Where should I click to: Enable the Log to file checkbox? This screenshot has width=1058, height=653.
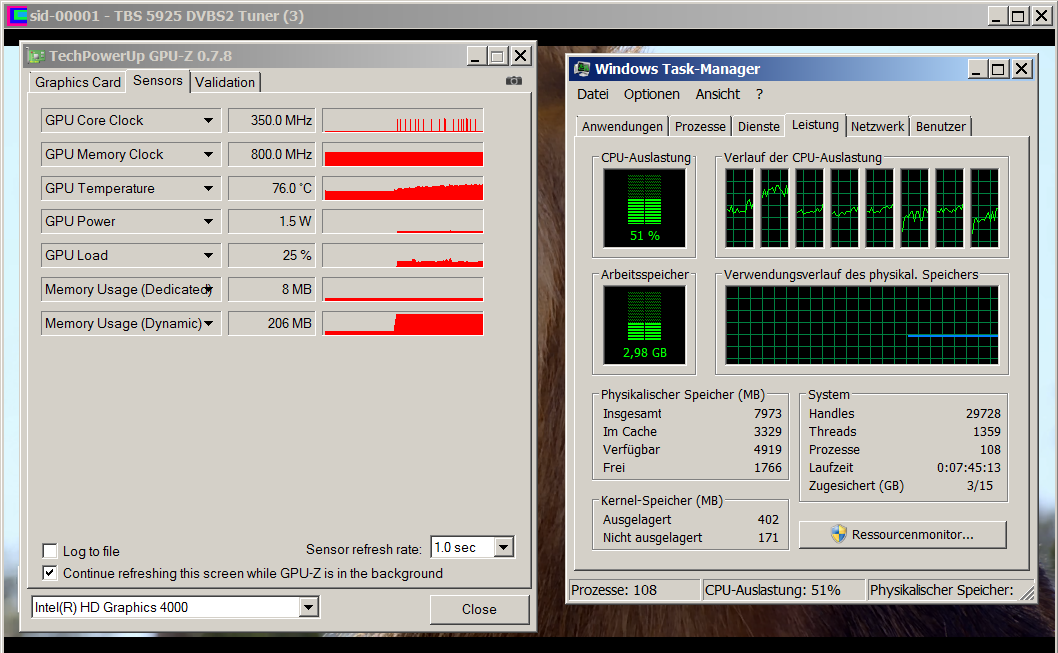click(x=50, y=551)
